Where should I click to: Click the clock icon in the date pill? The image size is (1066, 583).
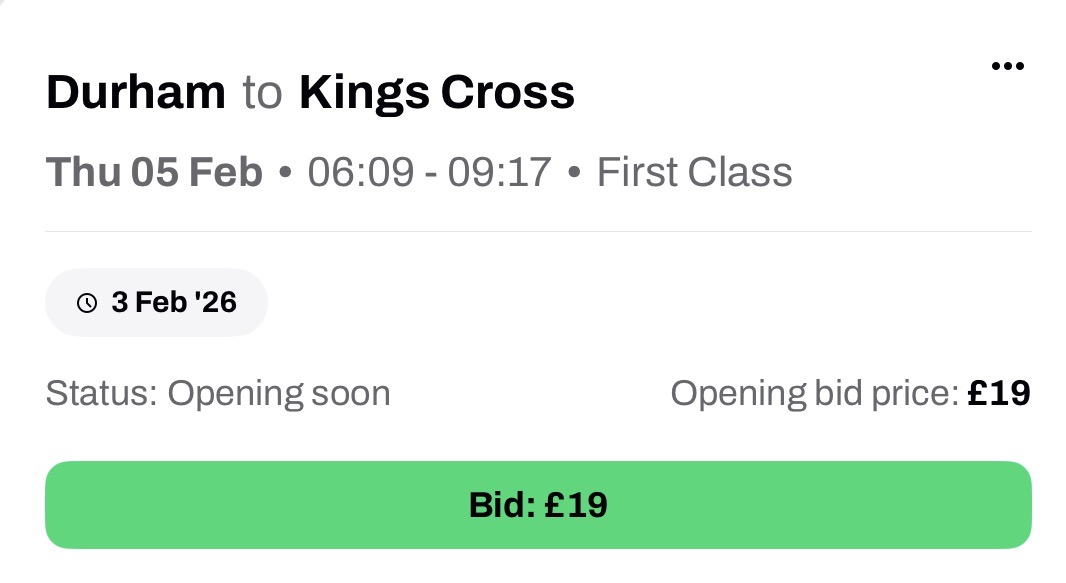tap(87, 302)
